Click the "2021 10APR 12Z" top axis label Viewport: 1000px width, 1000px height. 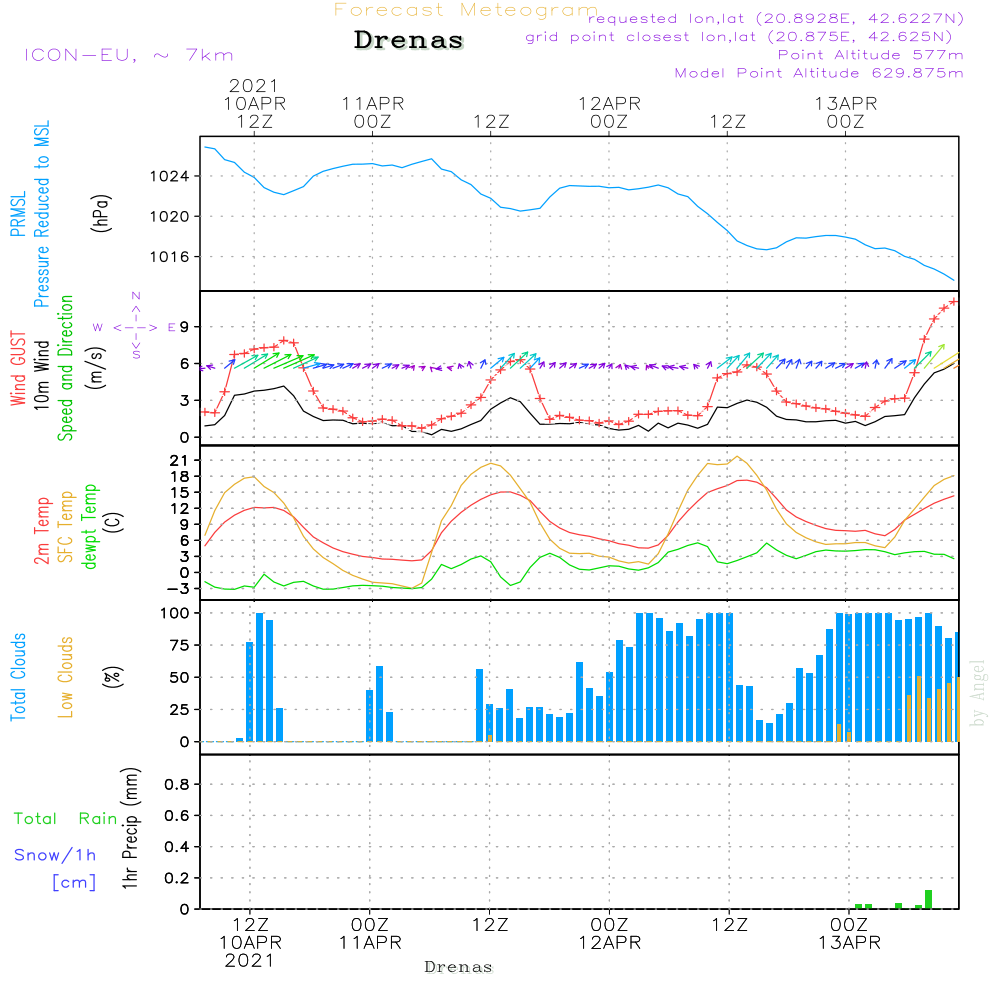click(254, 103)
